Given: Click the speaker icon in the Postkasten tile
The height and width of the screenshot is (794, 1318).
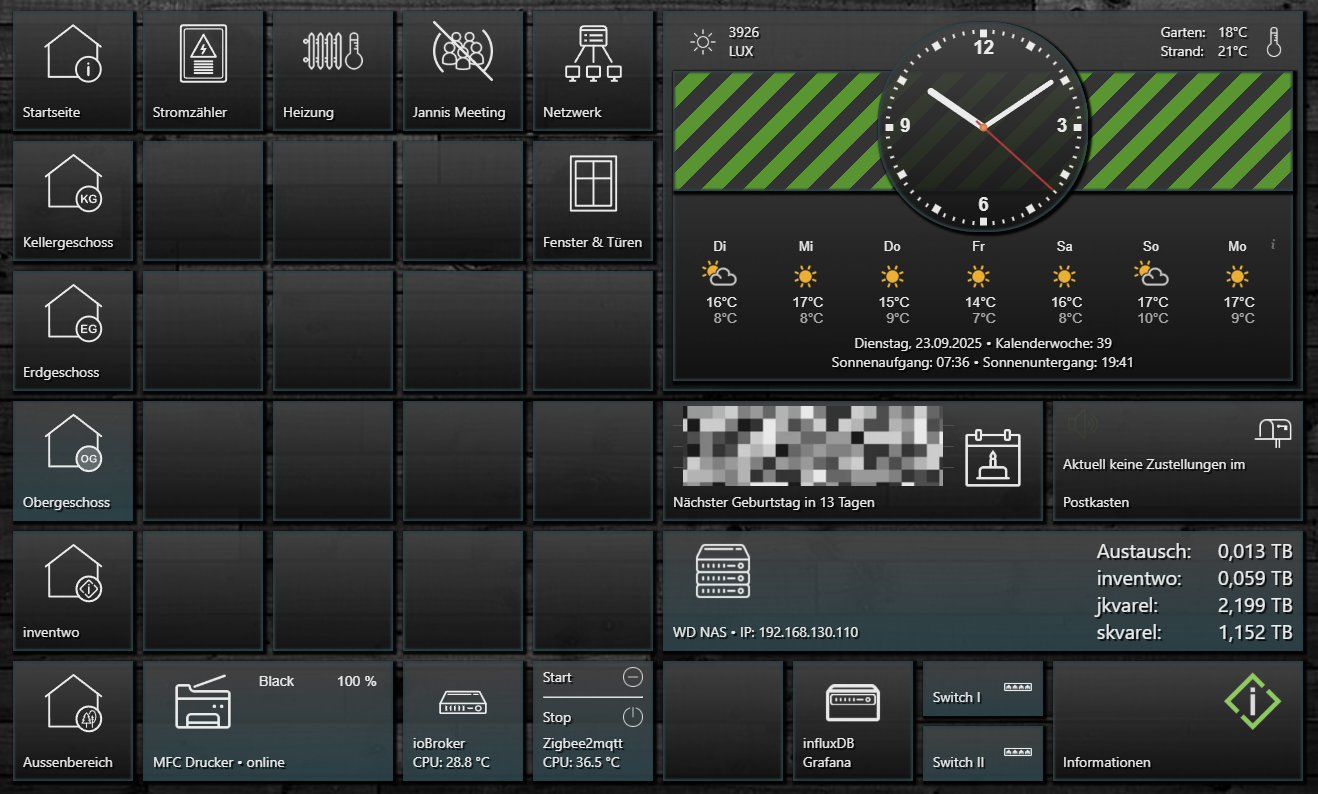Looking at the screenshot, I should (1081, 425).
